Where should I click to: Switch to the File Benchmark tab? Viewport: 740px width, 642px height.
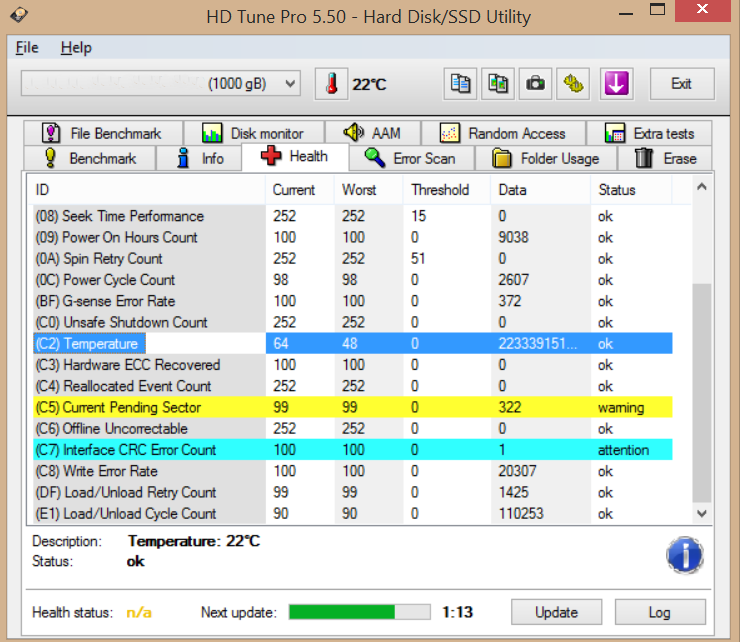coord(103,134)
